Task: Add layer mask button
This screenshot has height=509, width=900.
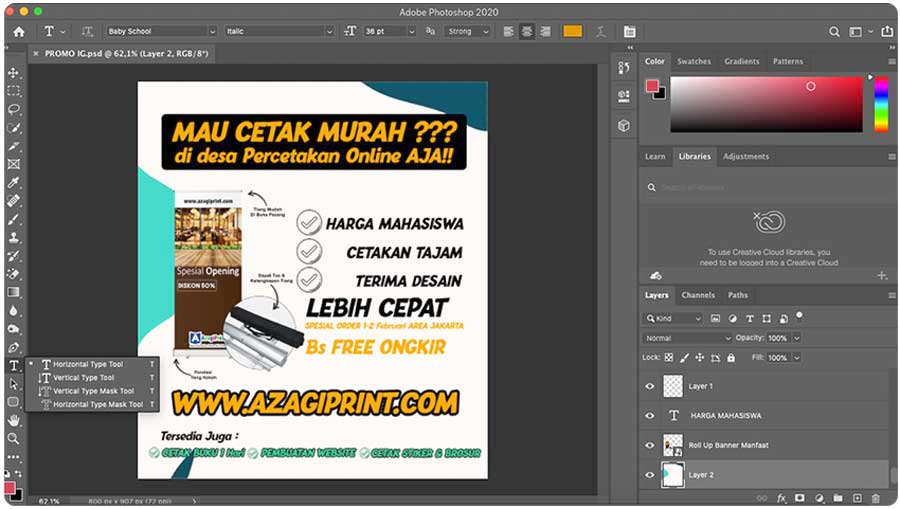Action: pyautogui.click(x=800, y=498)
